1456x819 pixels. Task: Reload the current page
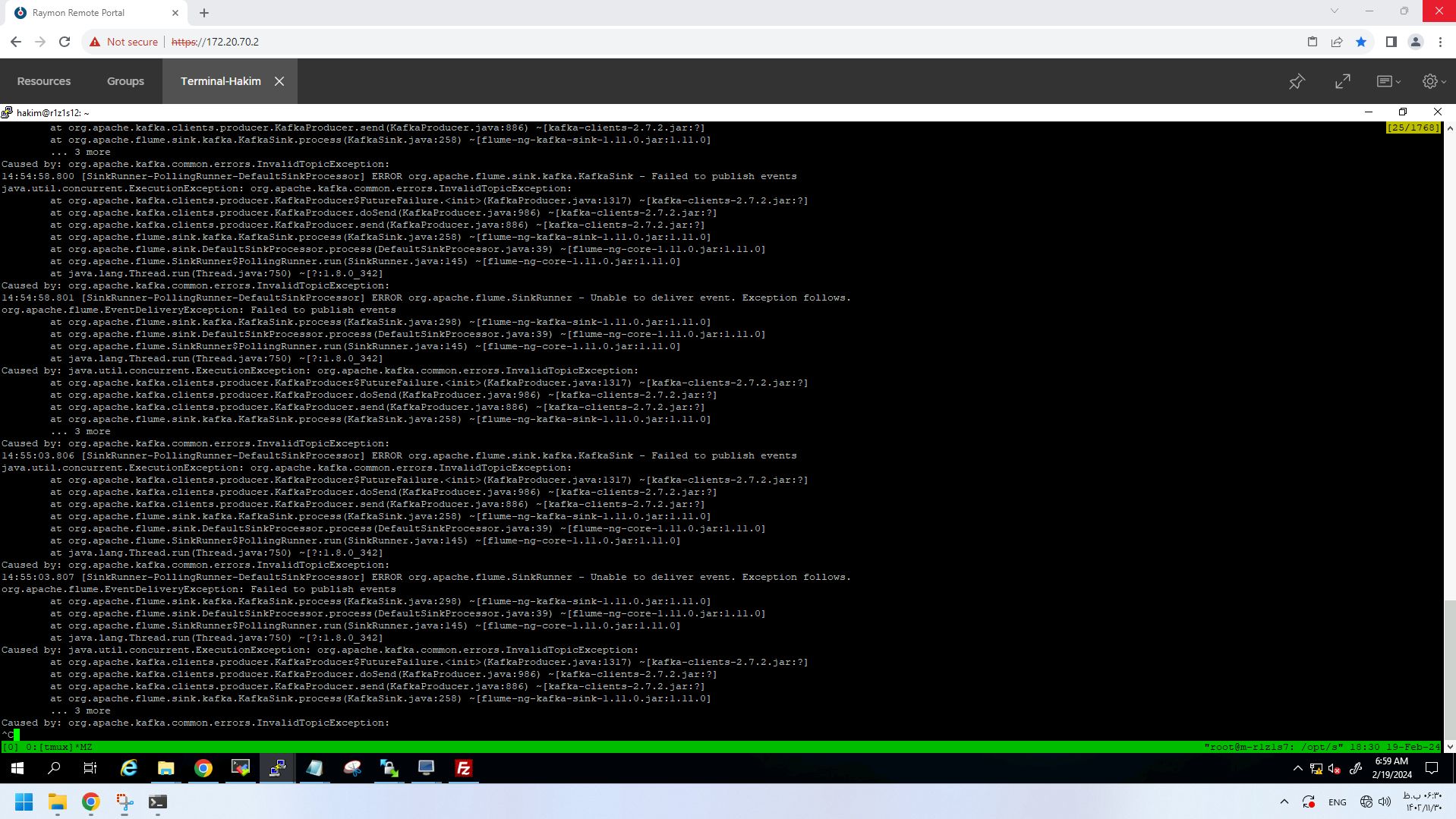[65, 42]
